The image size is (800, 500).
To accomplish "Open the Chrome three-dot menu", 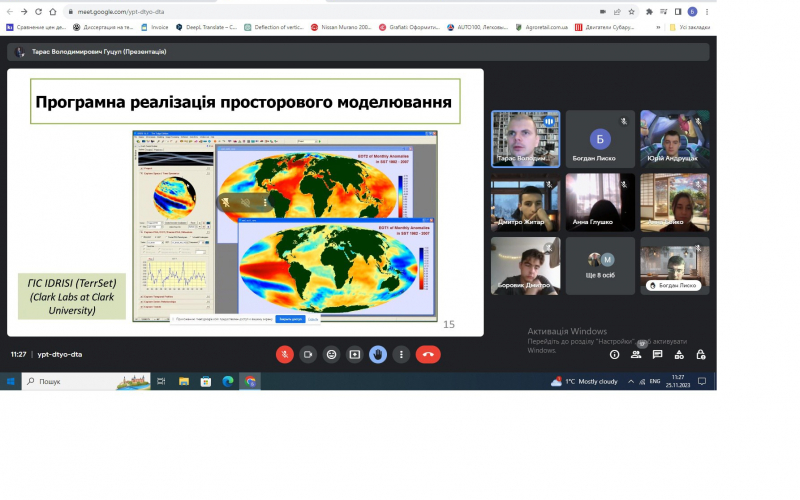I will [707, 11].
